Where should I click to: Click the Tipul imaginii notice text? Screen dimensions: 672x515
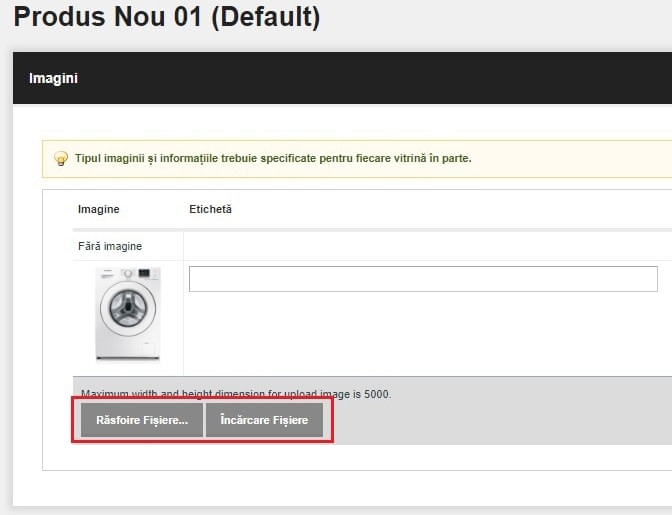[273, 158]
